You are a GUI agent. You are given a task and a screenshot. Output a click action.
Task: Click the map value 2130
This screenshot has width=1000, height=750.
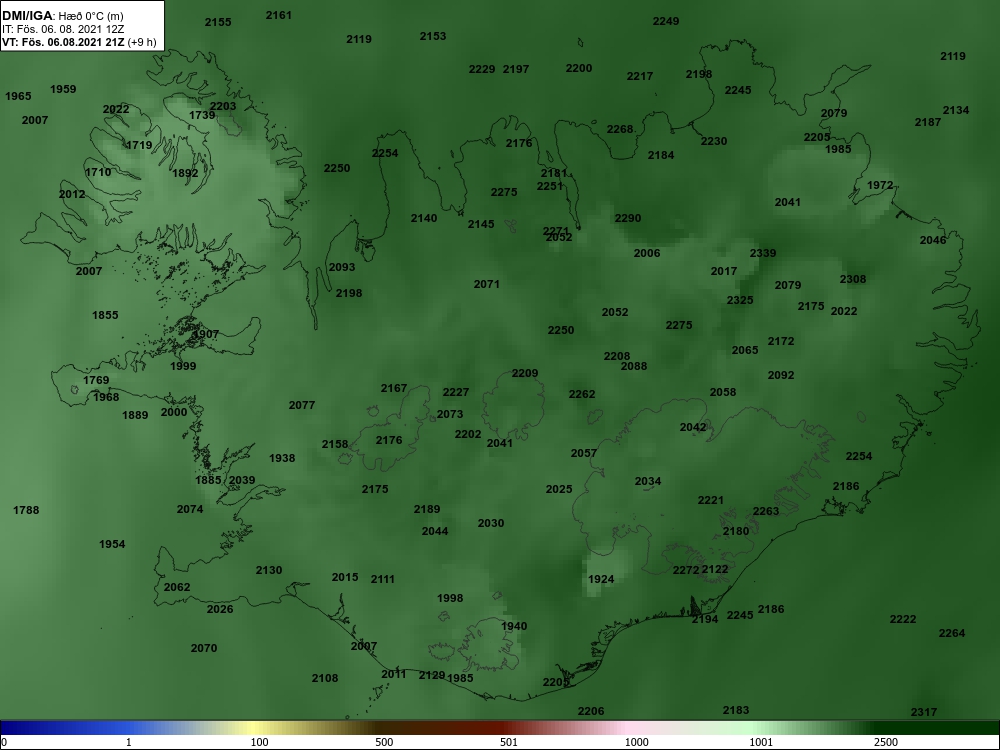(x=269, y=570)
